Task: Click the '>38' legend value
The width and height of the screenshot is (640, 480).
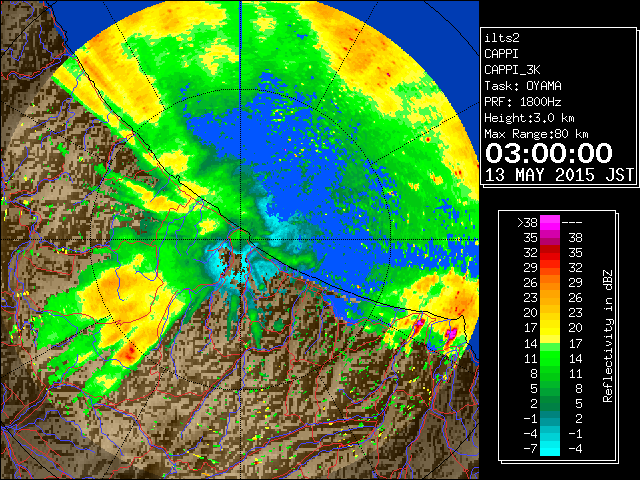Action: [x=527, y=223]
